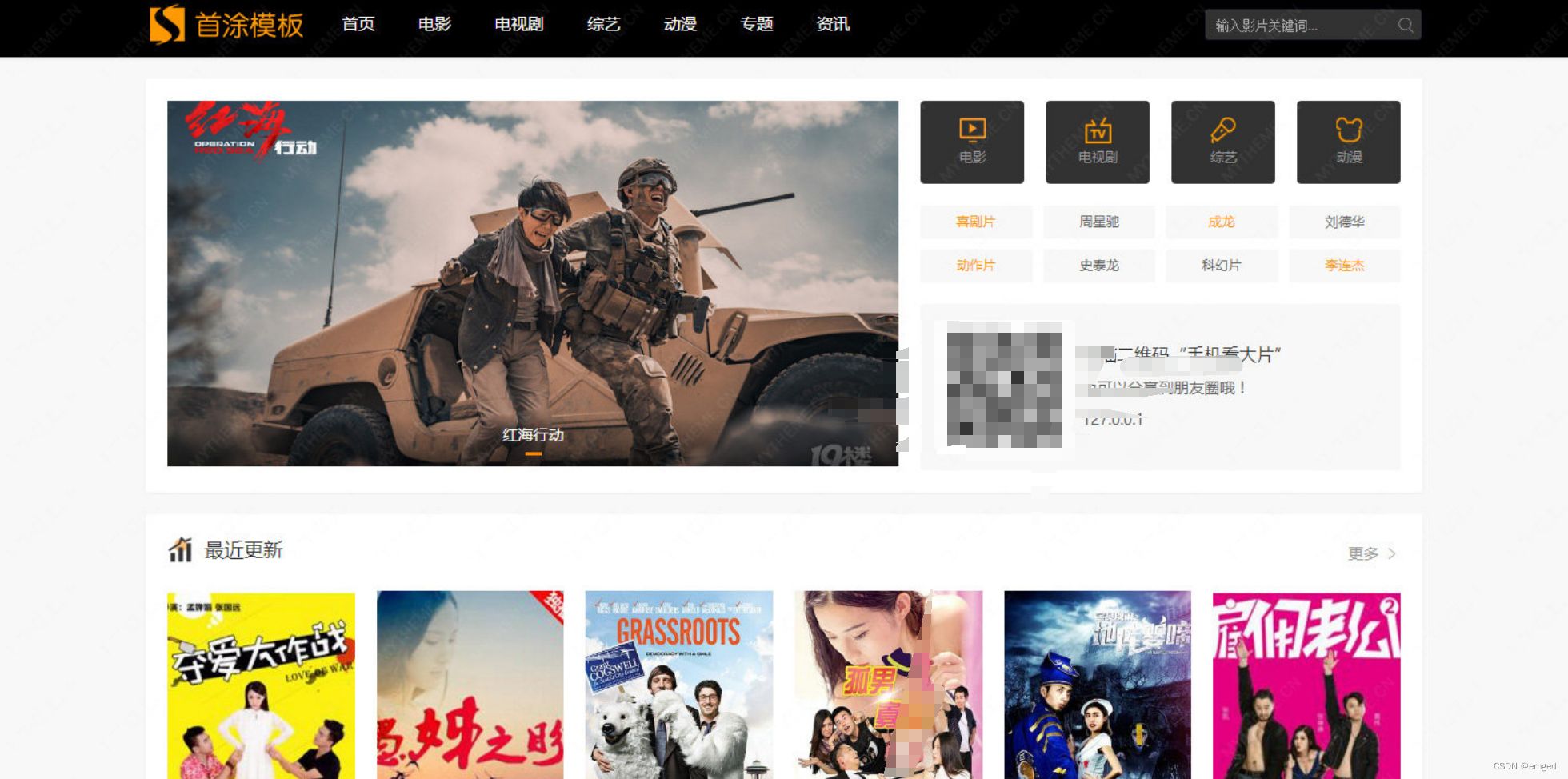Image resolution: width=1568 pixels, height=779 pixels.
Task: Focus the movie keyword search field
Action: point(1300,26)
